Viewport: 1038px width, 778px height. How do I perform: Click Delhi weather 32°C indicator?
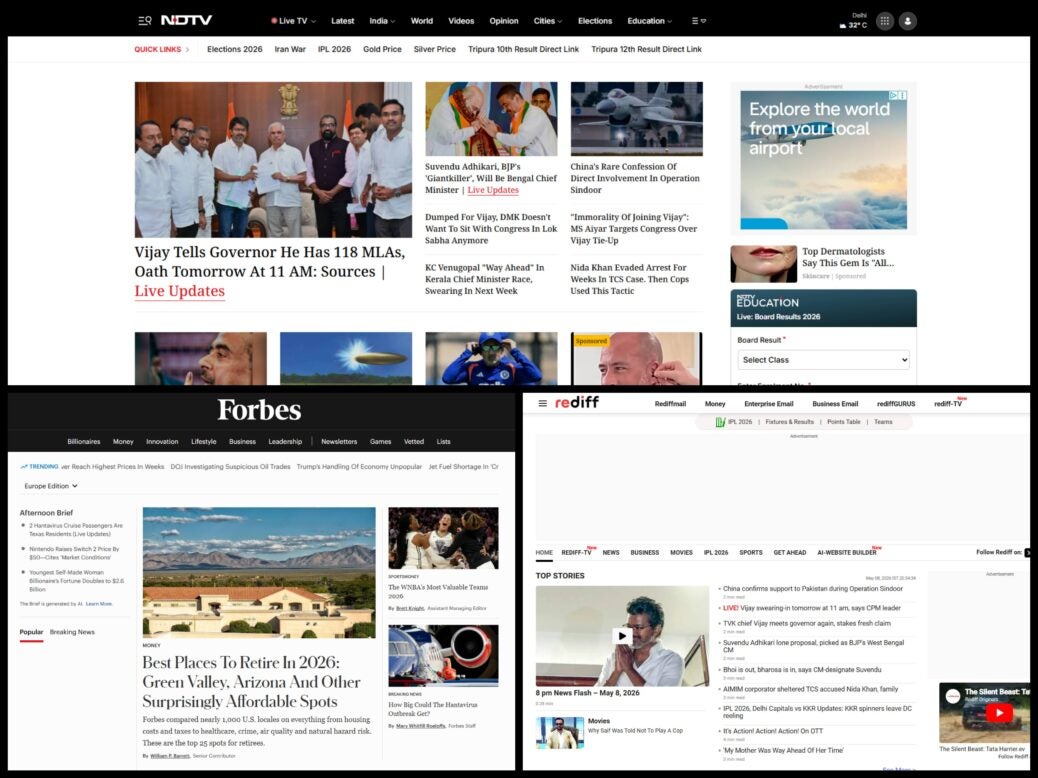[855, 21]
